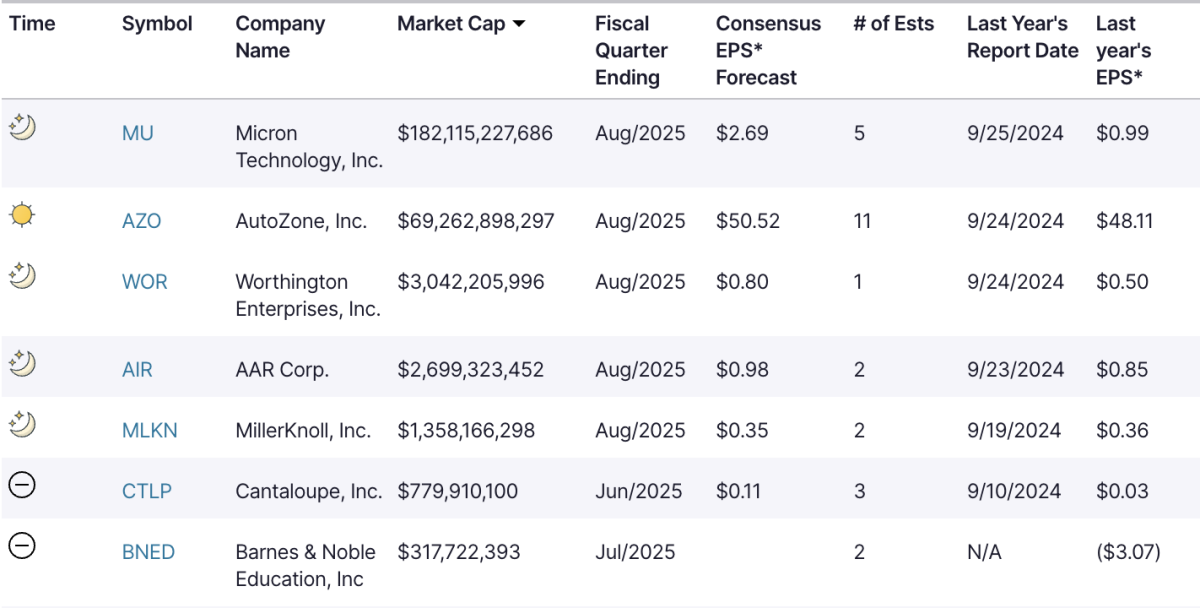
Task: Click the Company Name column header
Action: tap(280, 37)
